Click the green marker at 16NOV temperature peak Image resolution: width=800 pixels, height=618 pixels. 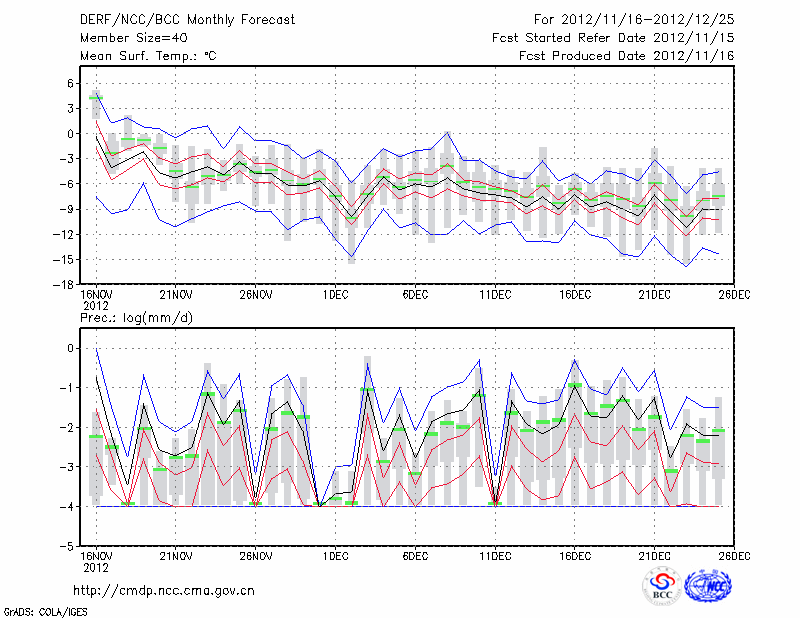tap(96, 97)
